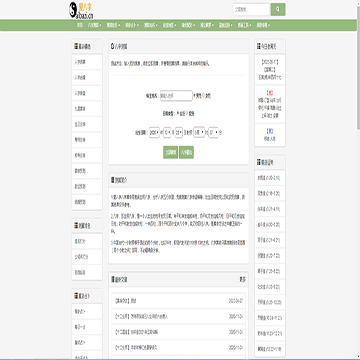Click the list icon heading the zodiac dates panel
This screenshot has width=360, height=360.
click(259, 162)
